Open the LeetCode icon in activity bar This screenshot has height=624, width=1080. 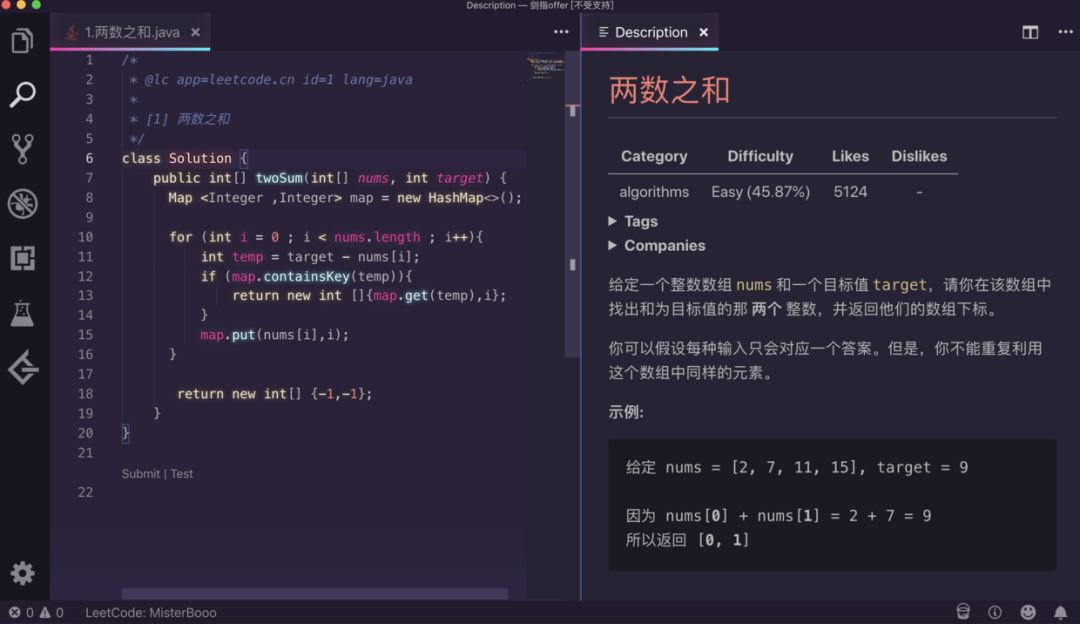click(x=23, y=367)
